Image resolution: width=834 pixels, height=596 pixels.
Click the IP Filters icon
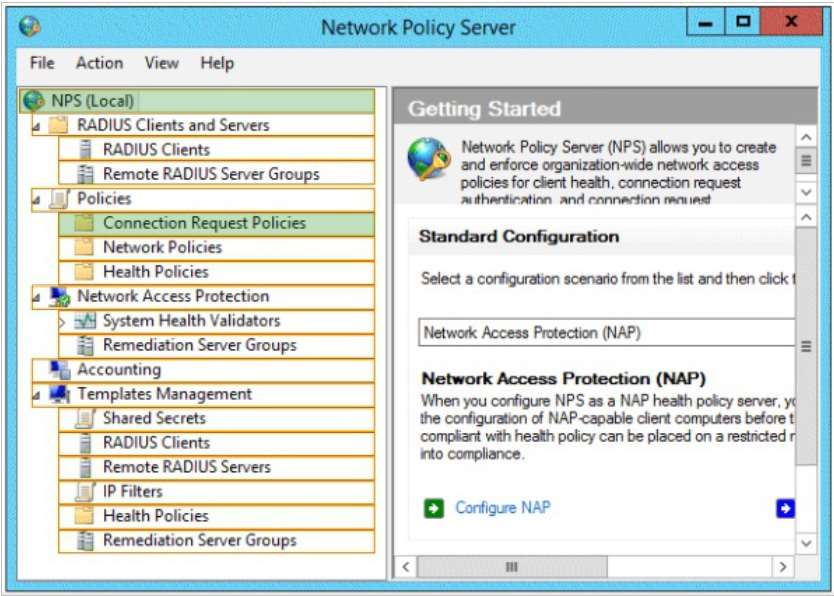point(85,492)
